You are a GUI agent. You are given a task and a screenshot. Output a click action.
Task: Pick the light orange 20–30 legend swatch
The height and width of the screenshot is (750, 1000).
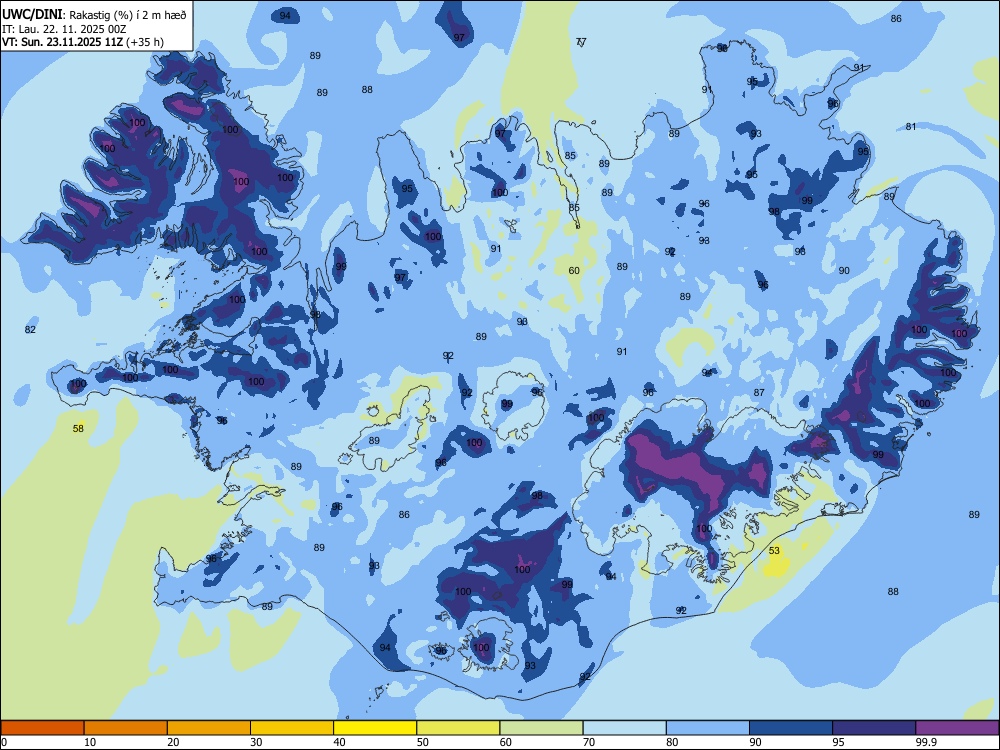pyautogui.click(x=209, y=728)
